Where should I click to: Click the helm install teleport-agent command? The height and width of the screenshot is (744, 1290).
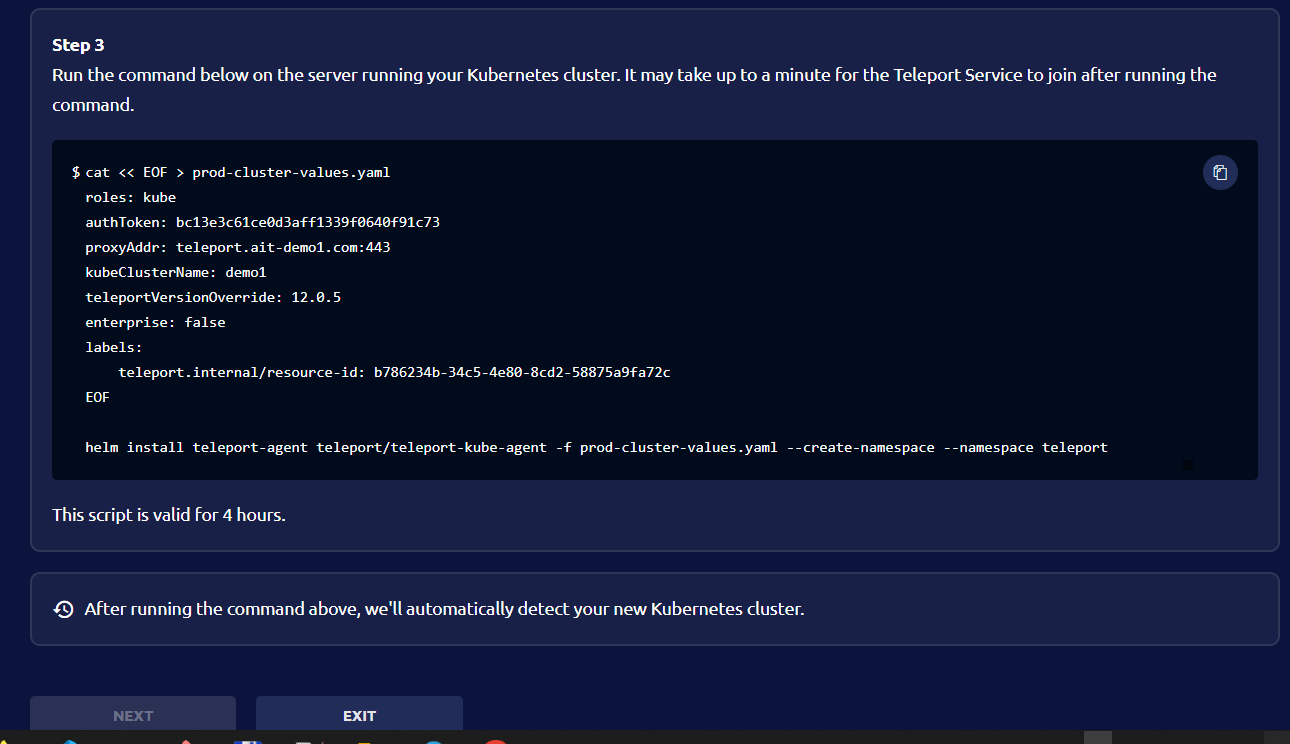[596, 447]
